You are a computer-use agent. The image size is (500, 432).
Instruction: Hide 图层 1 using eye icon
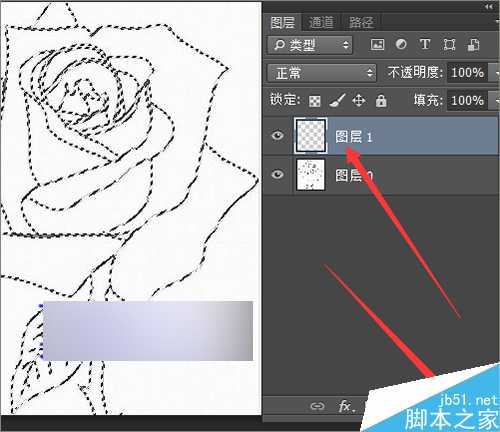(x=277, y=136)
